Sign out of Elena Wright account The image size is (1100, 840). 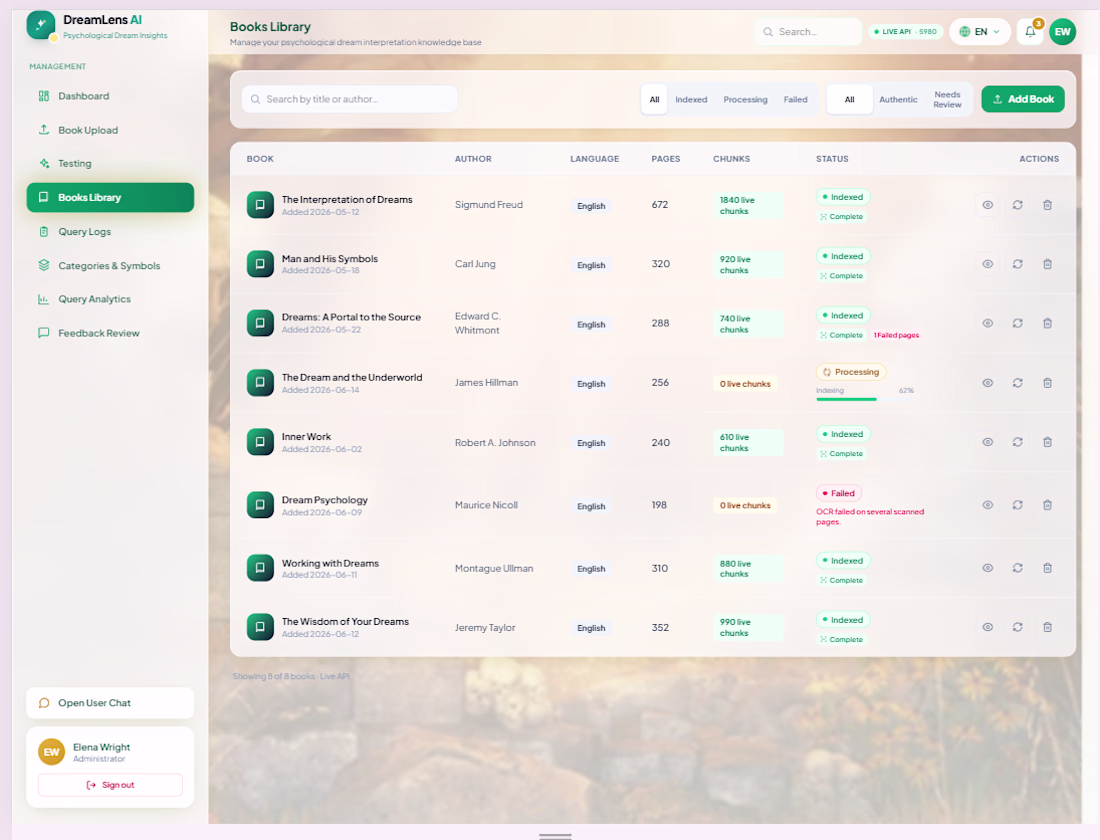point(110,785)
